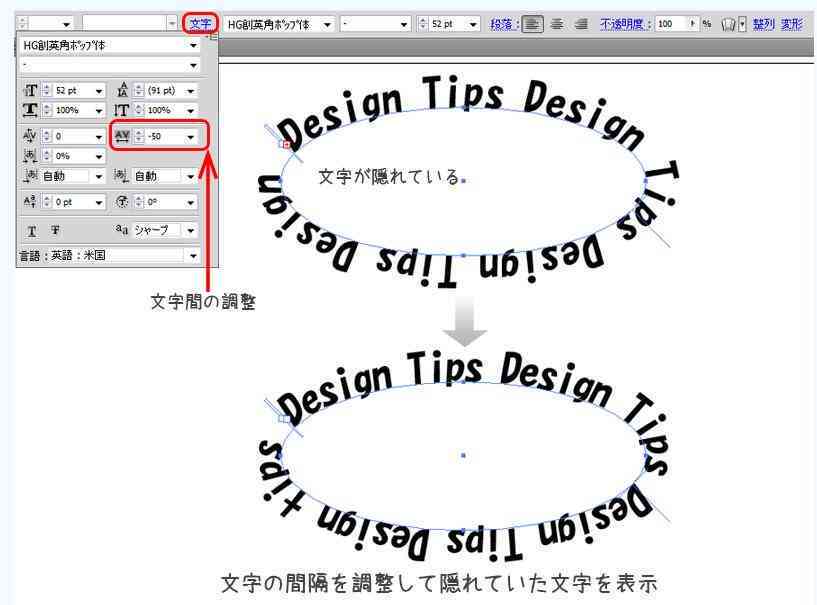Click the vertical scale icon in the panel
The image size is (817, 605).
pos(121,110)
